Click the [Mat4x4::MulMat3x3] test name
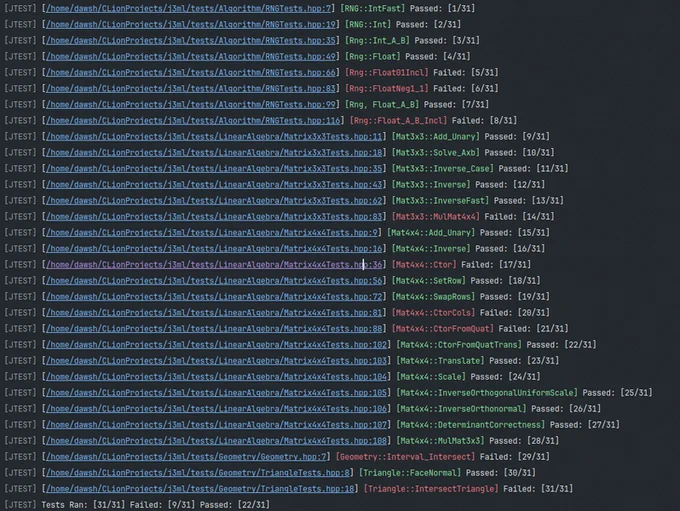The image size is (680, 511). coord(441,441)
